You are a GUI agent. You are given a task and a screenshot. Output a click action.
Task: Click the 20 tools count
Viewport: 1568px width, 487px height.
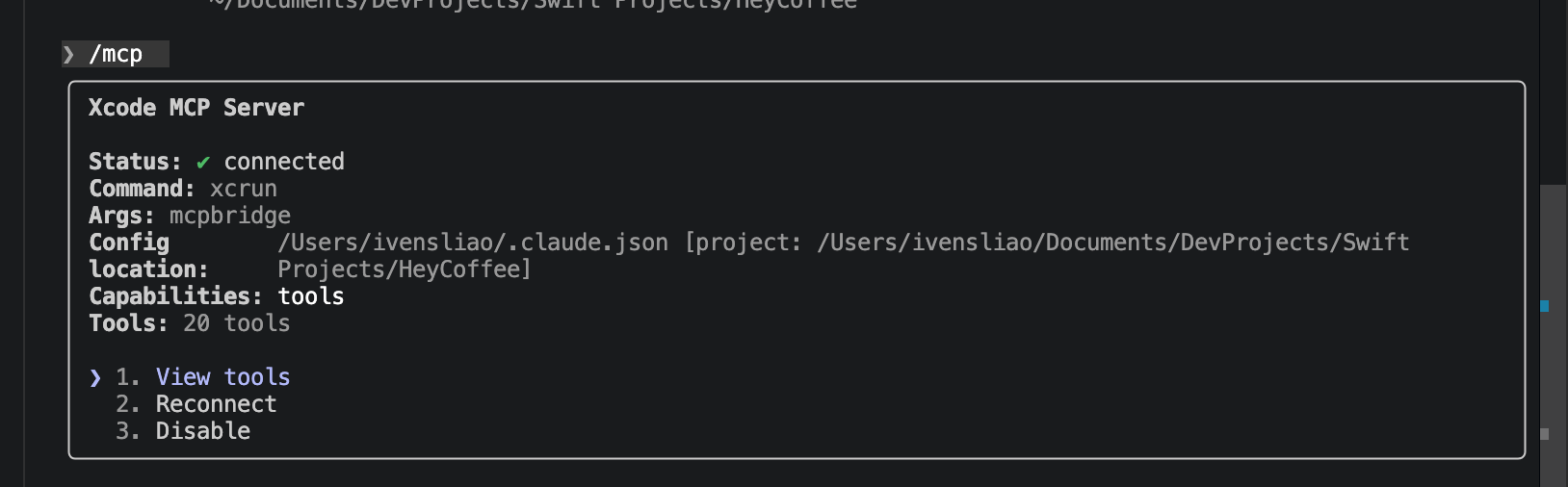(237, 323)
